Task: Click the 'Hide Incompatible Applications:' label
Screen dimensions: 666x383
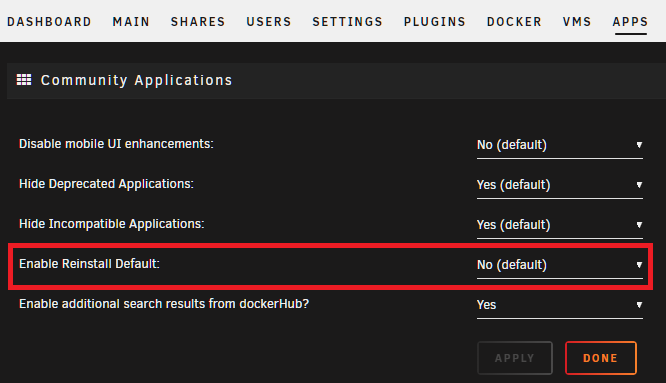Action: pyautogui.click(x=112, y=224)
